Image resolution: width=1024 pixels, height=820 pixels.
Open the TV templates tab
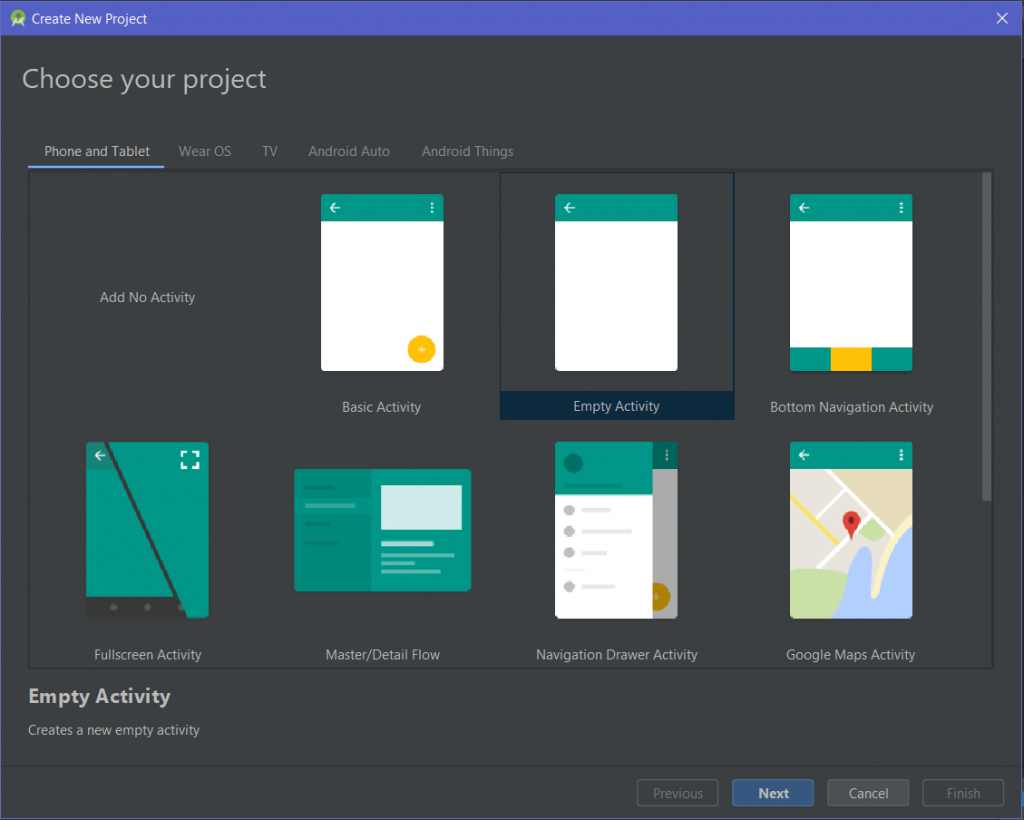[x=269, y=151]
